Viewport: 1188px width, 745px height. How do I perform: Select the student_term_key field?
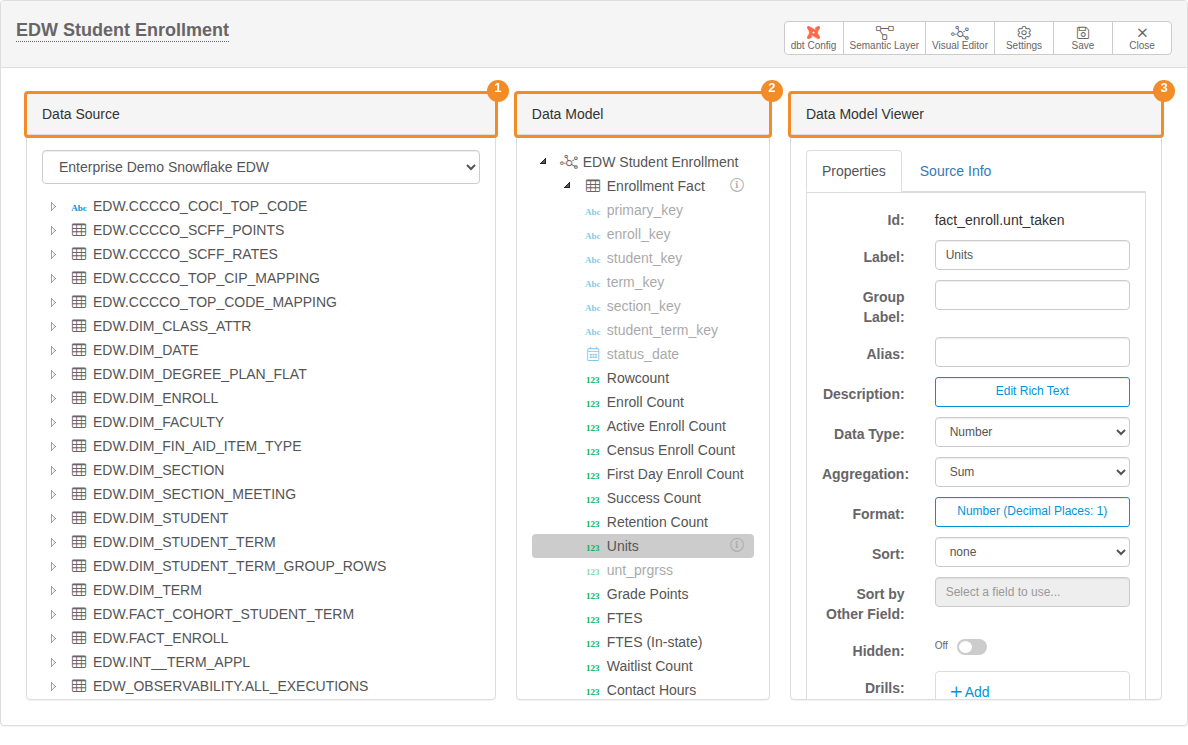tap(662, 330)
